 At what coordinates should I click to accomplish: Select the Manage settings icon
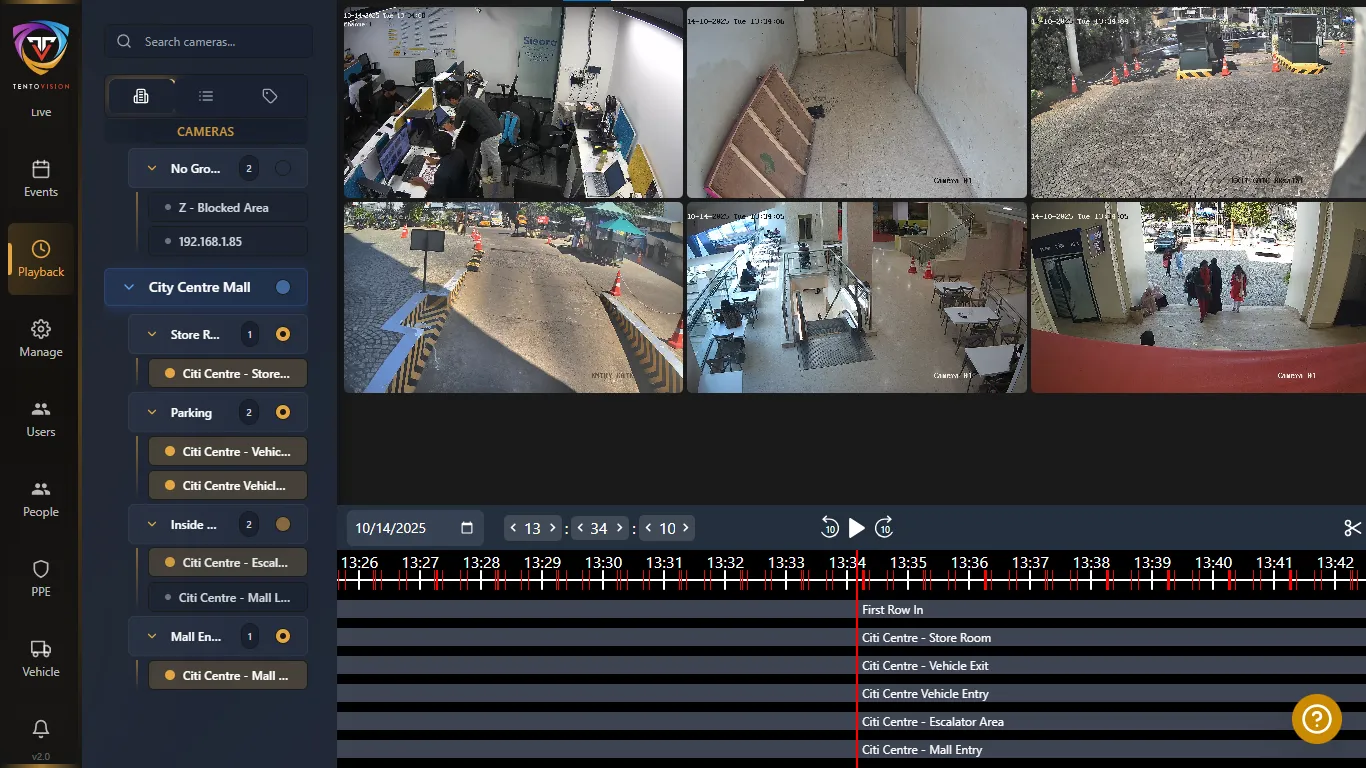click(40, 338)
